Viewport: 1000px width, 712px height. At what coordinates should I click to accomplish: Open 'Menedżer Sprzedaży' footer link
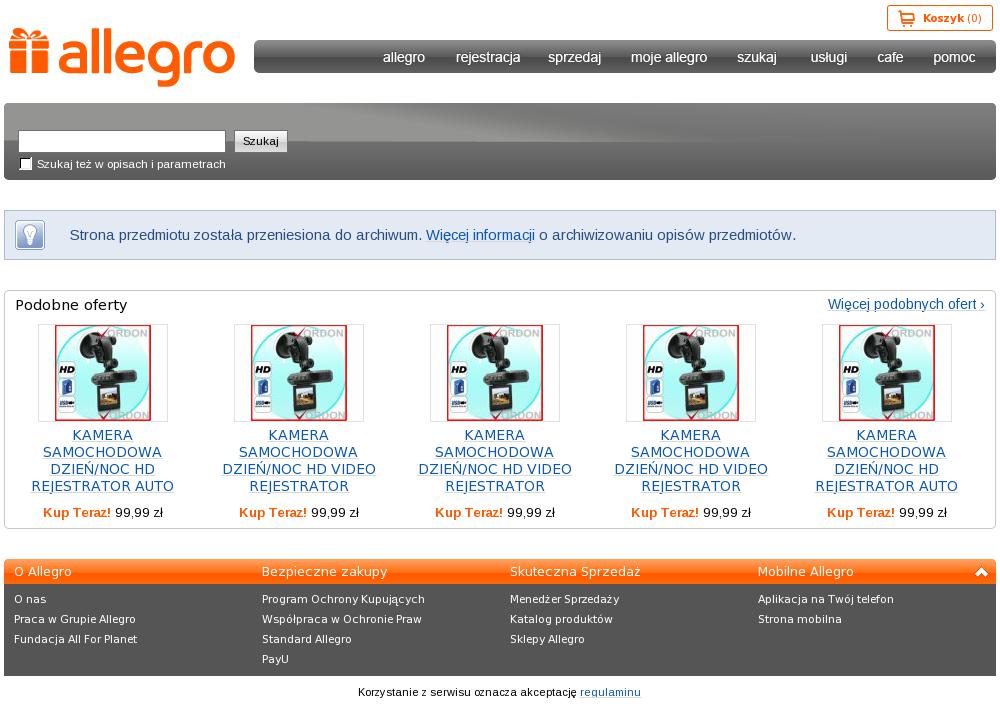point(564,600)
